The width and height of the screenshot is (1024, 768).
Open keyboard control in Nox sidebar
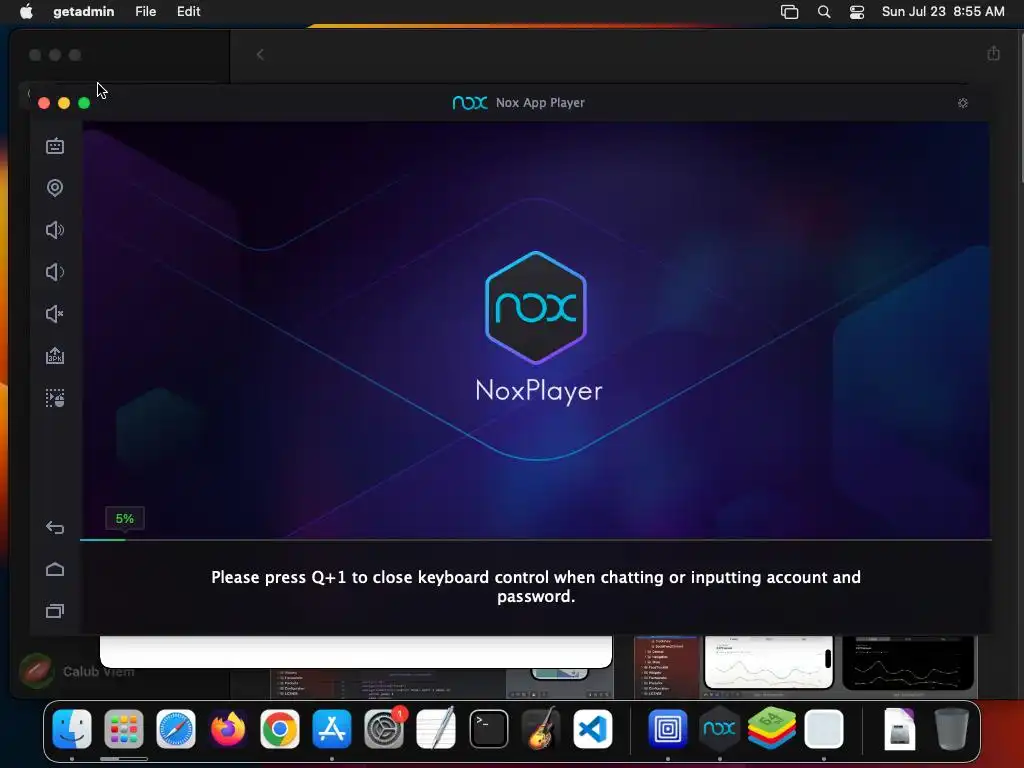(55, 146)
